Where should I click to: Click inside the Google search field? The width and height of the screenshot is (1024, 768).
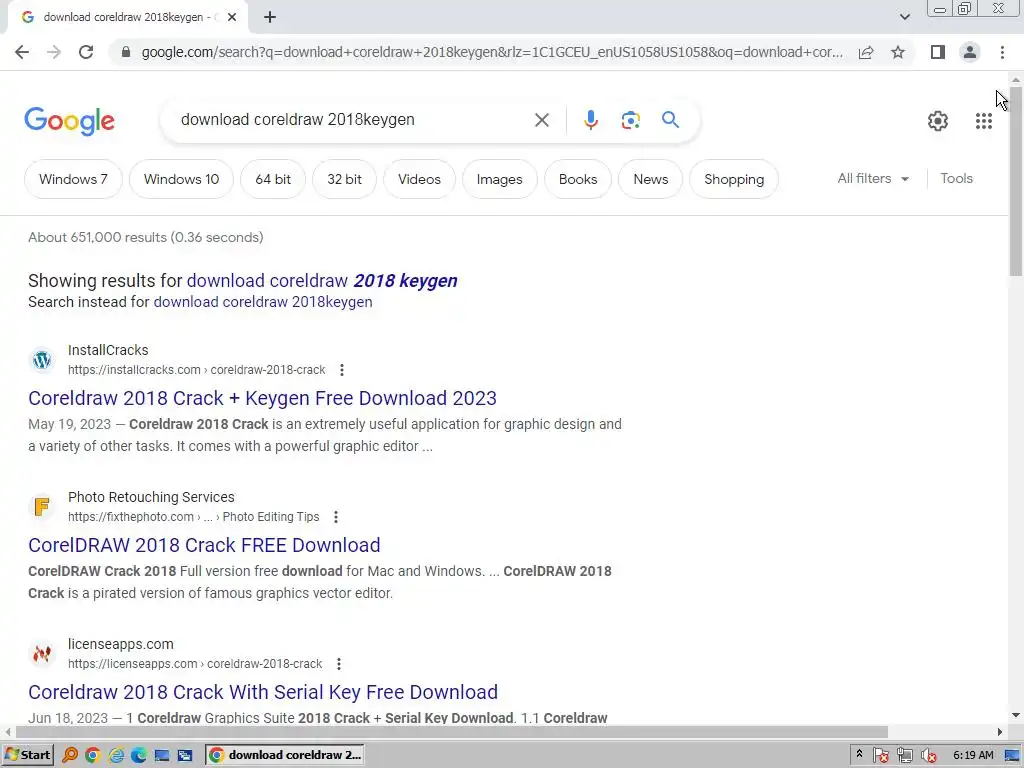click(353, 120)
